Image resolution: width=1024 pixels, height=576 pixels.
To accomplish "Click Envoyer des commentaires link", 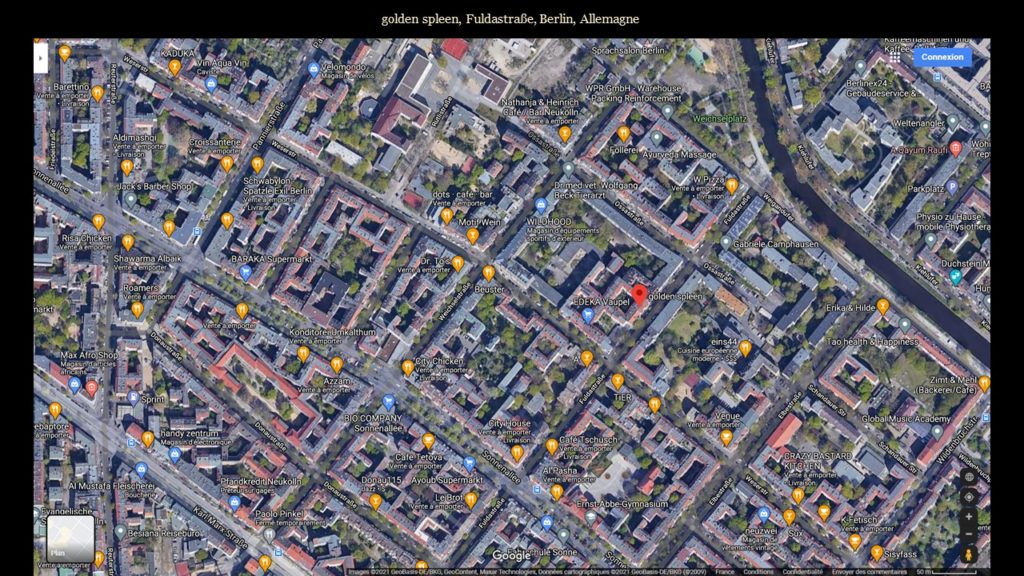I will pos(870,571).
